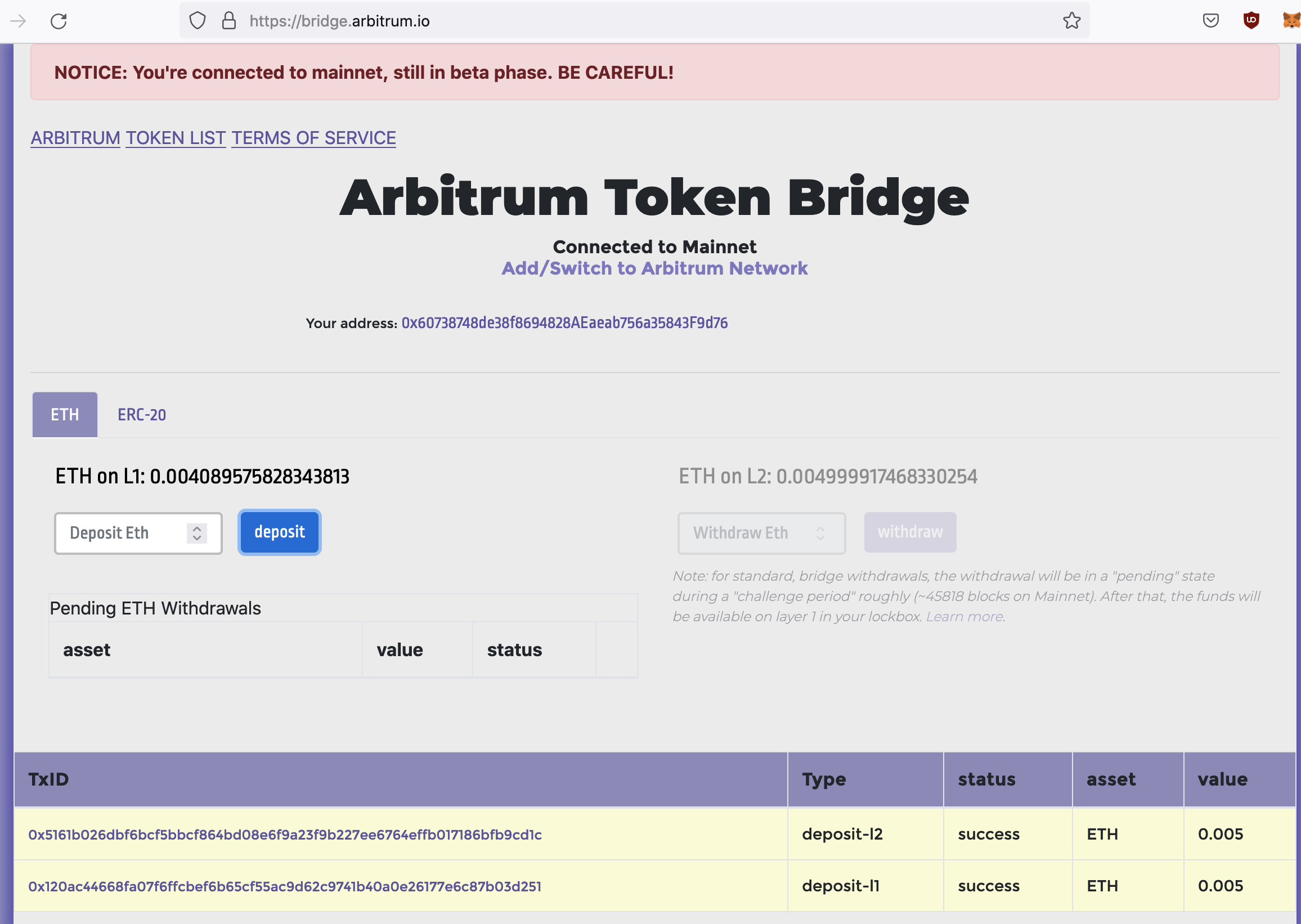Click your wallet address link
Viewport: 1301px width, 924px height.
point(564,323)
